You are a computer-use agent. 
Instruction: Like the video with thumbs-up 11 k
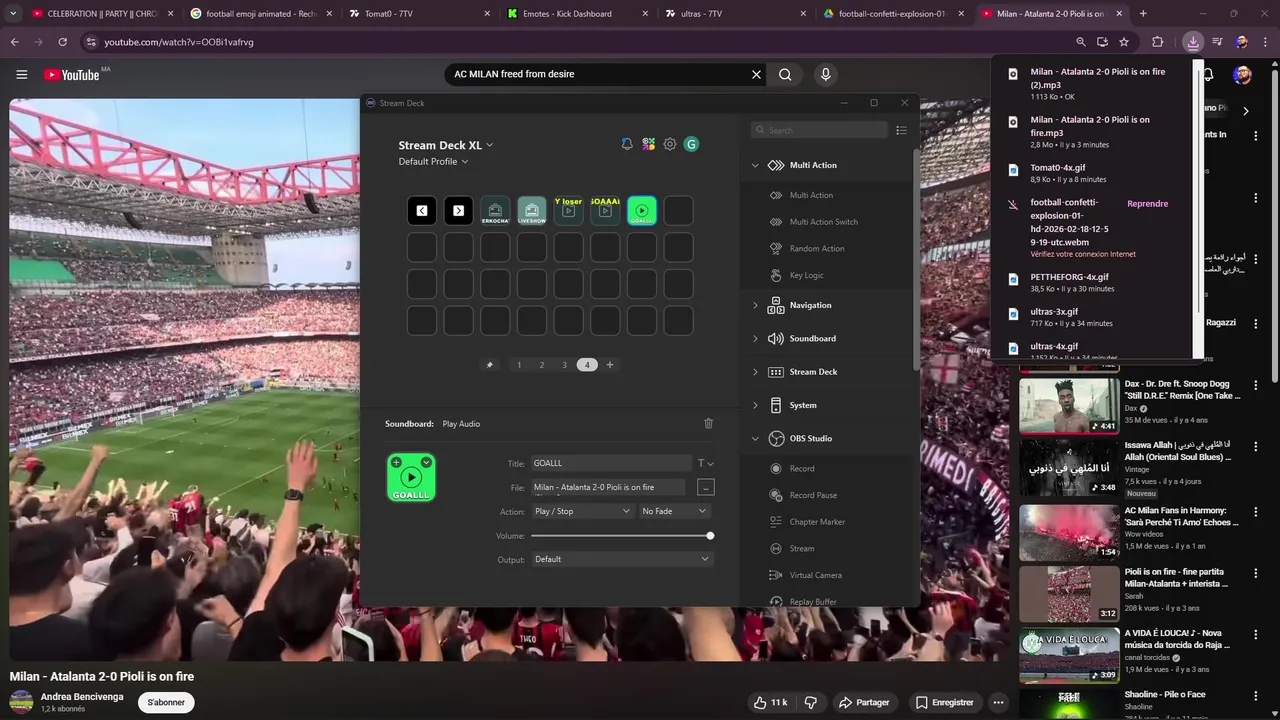pyautogui.click(x=769, y=702)
